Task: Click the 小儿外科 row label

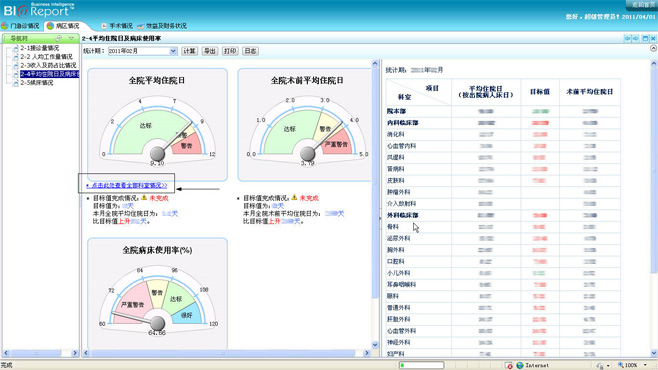Action: tap(398, 273)
